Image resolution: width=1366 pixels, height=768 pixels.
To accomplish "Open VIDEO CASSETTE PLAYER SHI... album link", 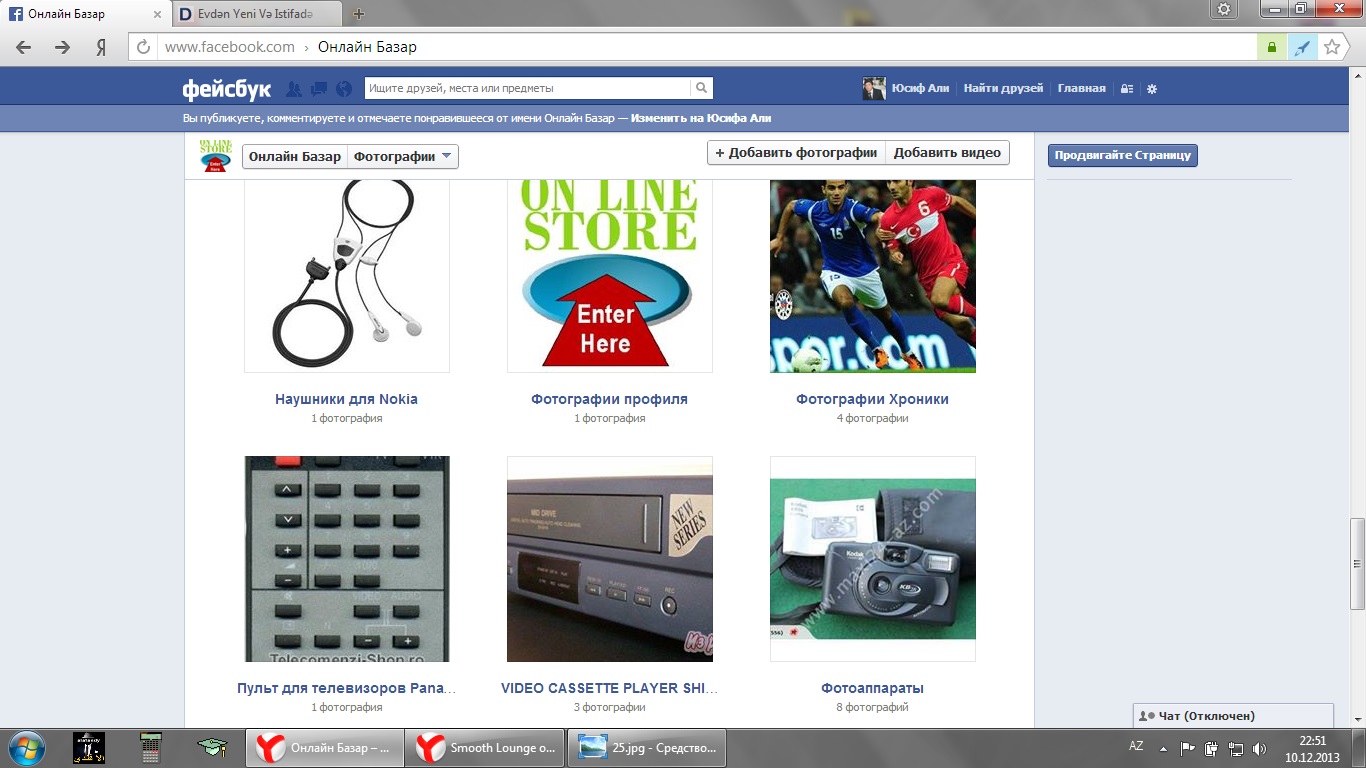I will coord(609,688).
